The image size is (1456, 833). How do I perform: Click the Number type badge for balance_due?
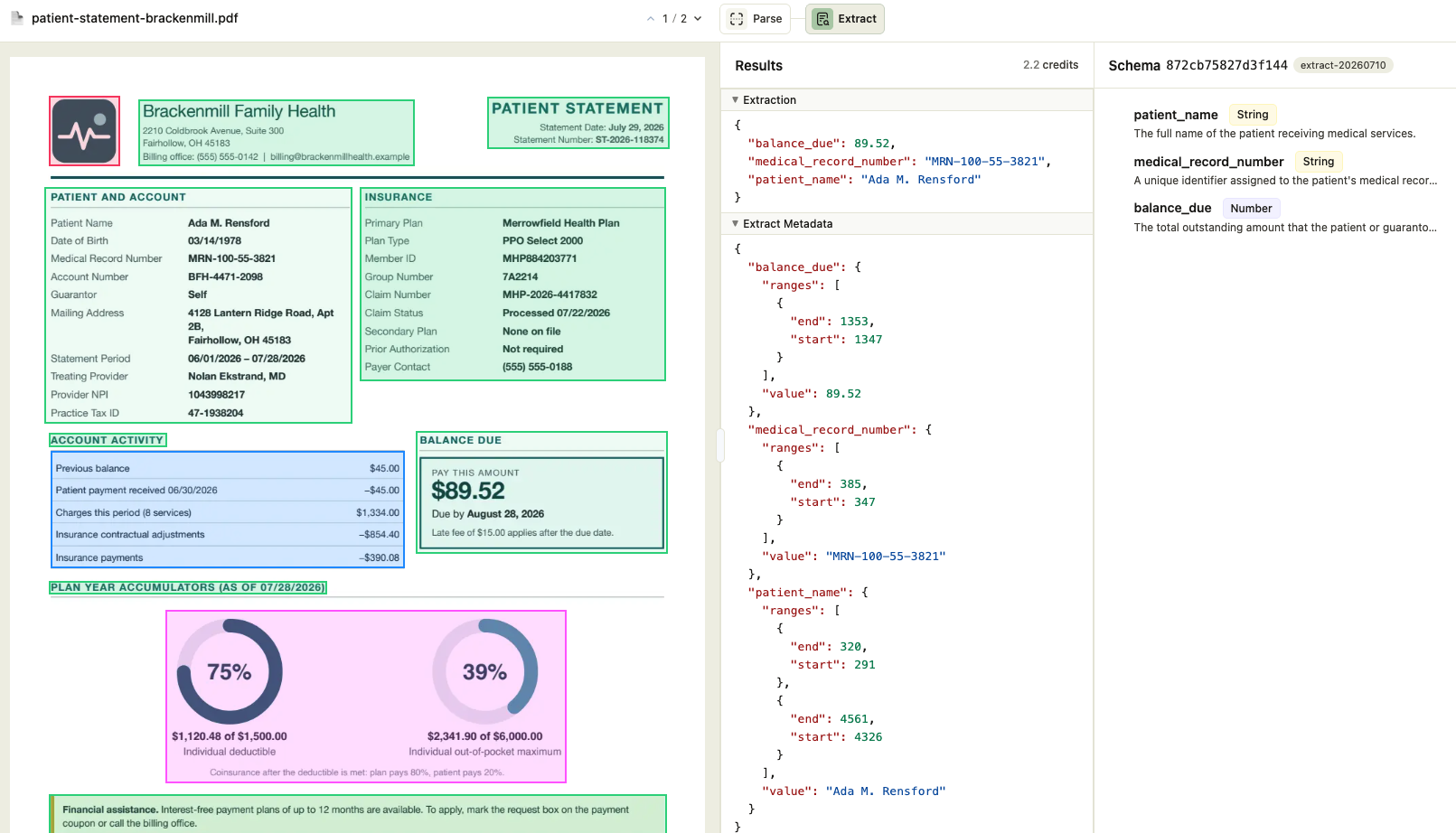click(1251, 209)
